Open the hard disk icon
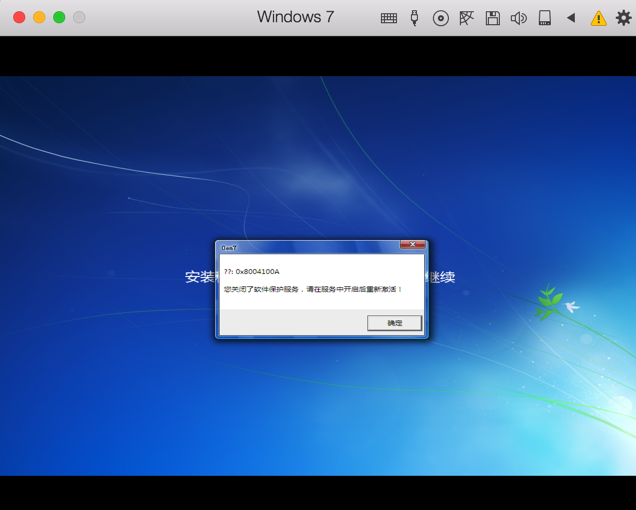 tap(544, 18)
